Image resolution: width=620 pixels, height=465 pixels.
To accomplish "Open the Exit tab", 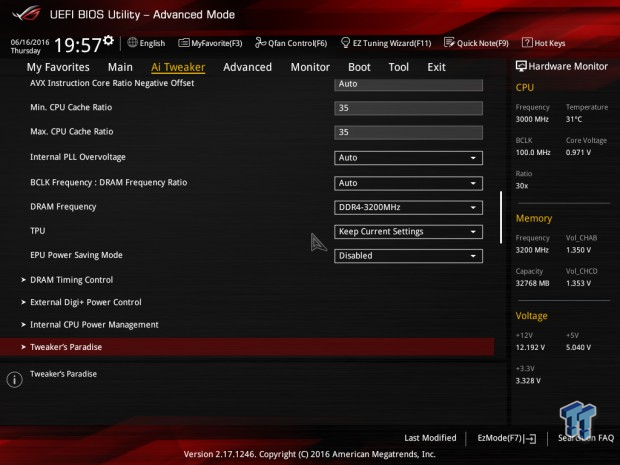I will click(437, 67).
